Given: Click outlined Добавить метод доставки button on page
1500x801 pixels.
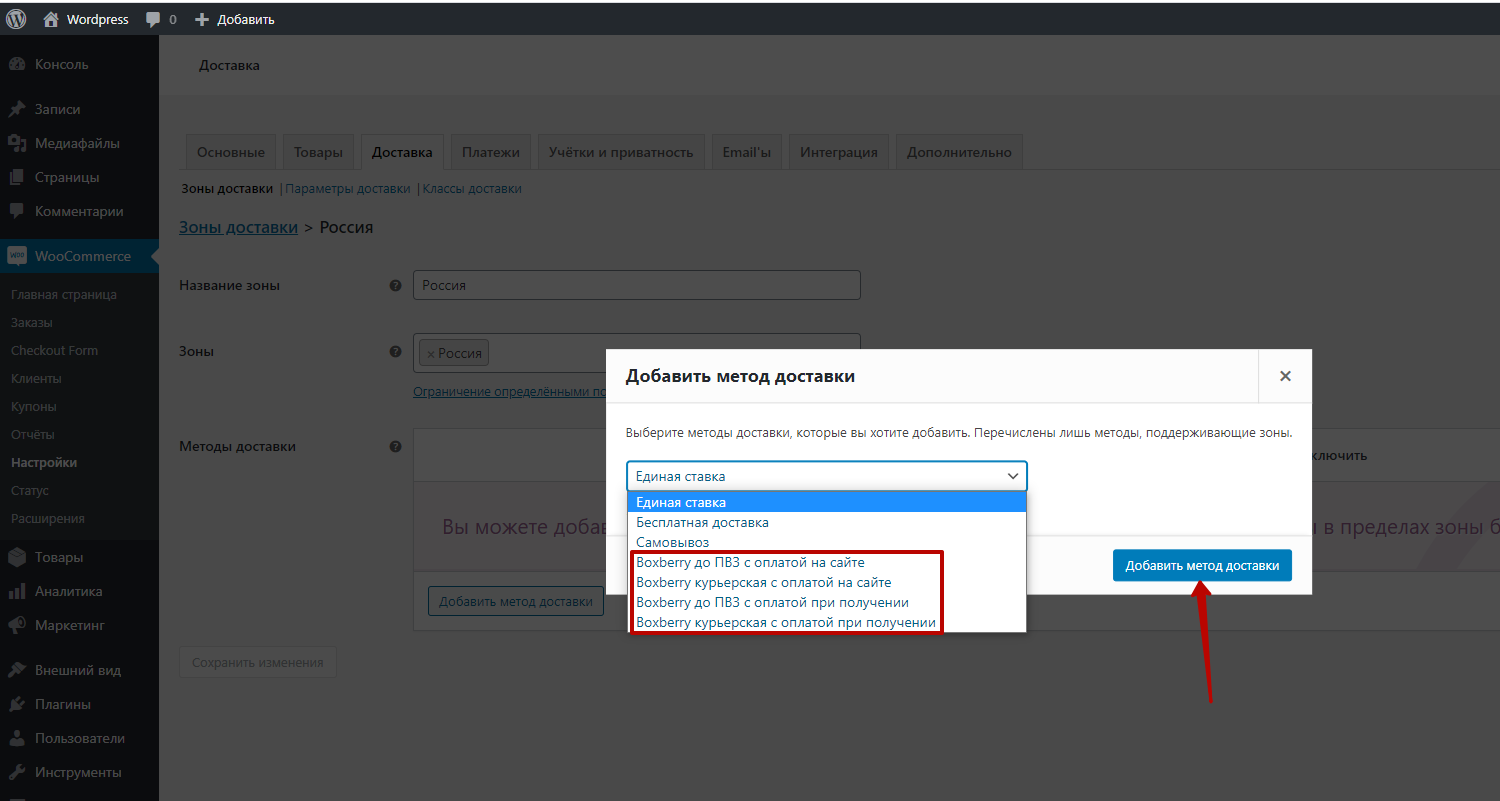Looking at the screenshot, I should (515, 601).
